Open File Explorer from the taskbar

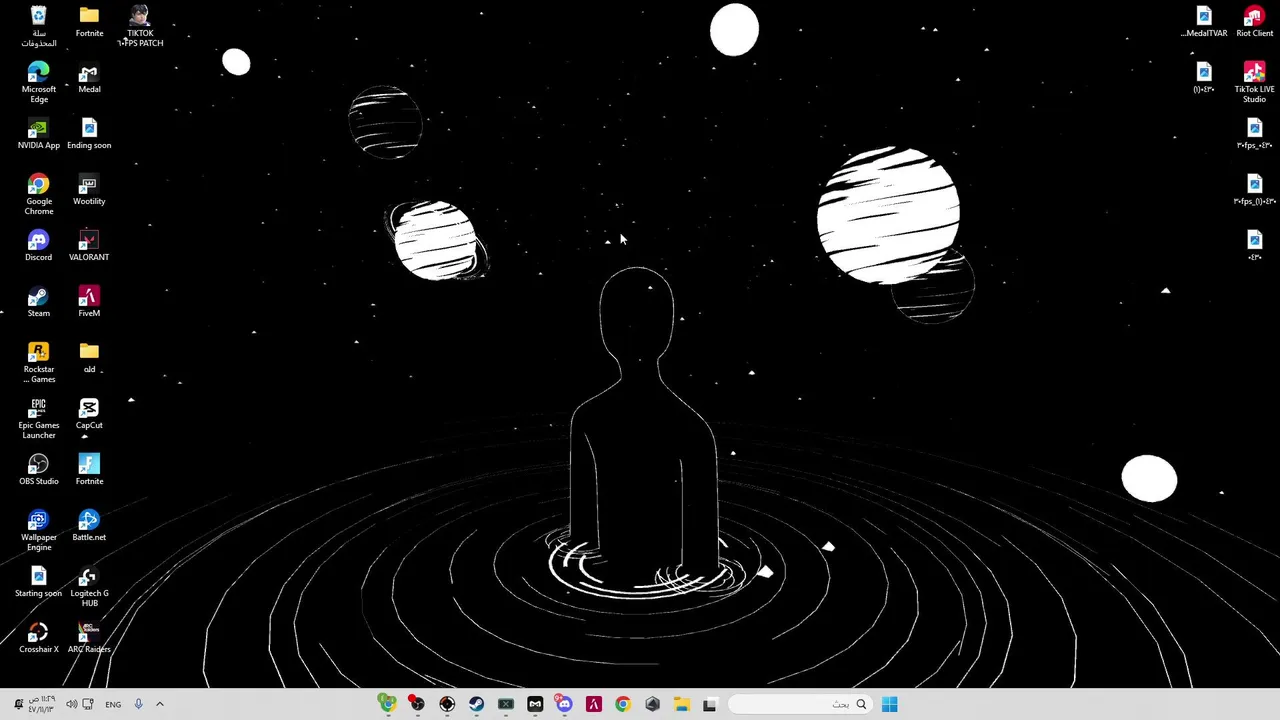[x=681, y=704]
